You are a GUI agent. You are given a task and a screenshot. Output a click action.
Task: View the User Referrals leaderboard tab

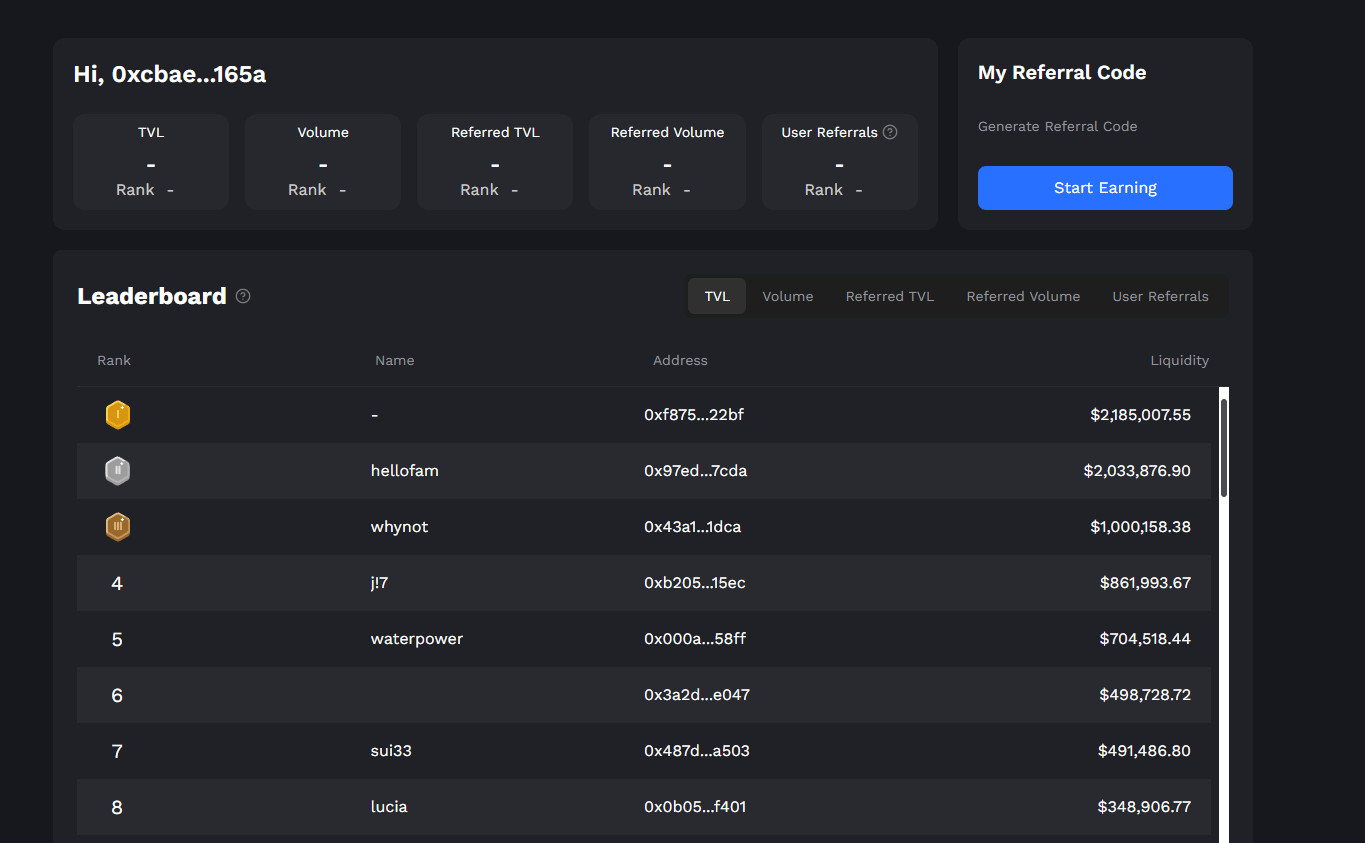click(1160, 296)
